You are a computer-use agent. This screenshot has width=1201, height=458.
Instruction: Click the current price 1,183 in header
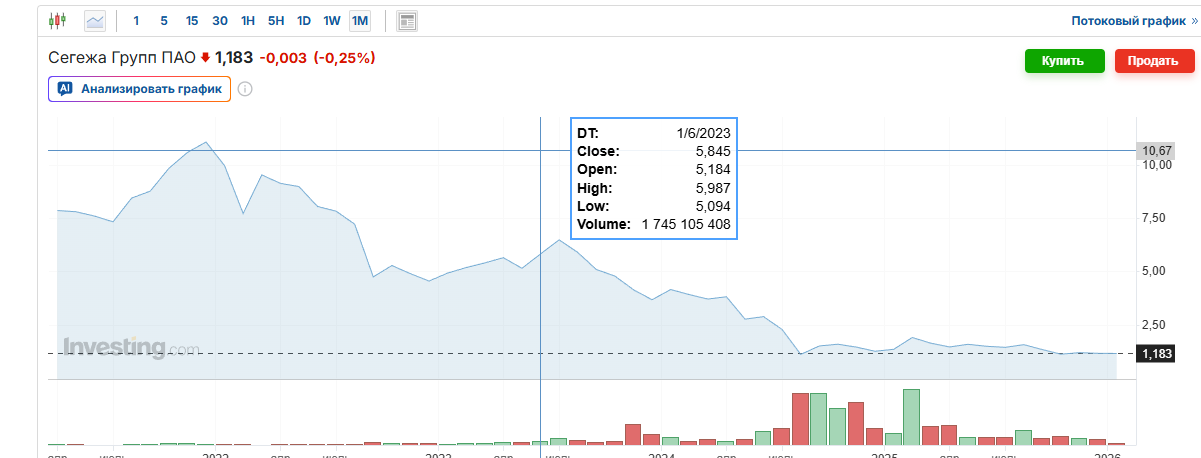pyautogui.click(x=234, y=58)
